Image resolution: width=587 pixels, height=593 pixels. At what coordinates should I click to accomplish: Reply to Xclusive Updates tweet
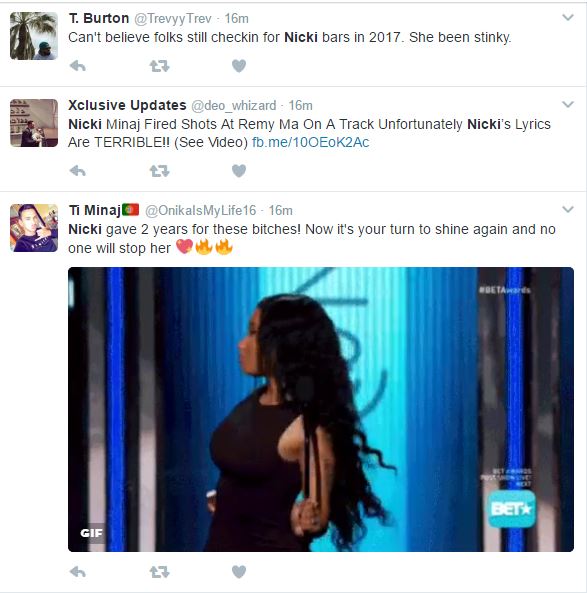[78, 171]
